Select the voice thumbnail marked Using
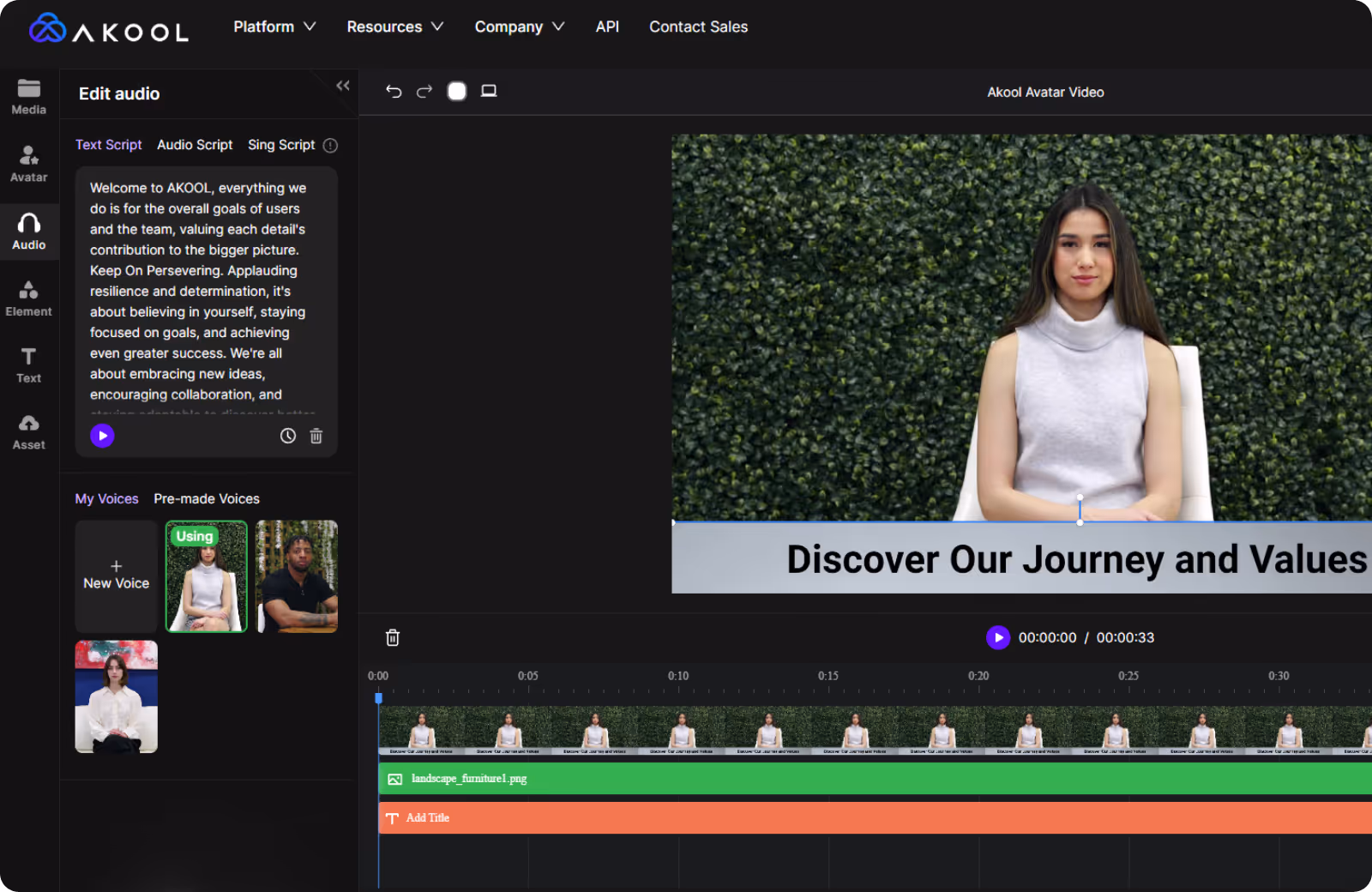Image resolution: width=1372 pixels, height=892 pixels. click(207, 576)
